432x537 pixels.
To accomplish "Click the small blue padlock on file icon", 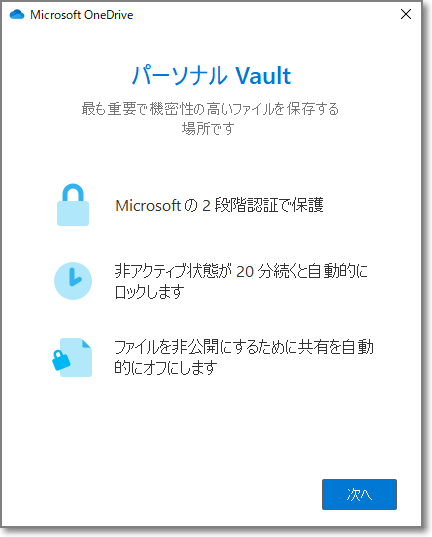I will [x=61, y=360].
